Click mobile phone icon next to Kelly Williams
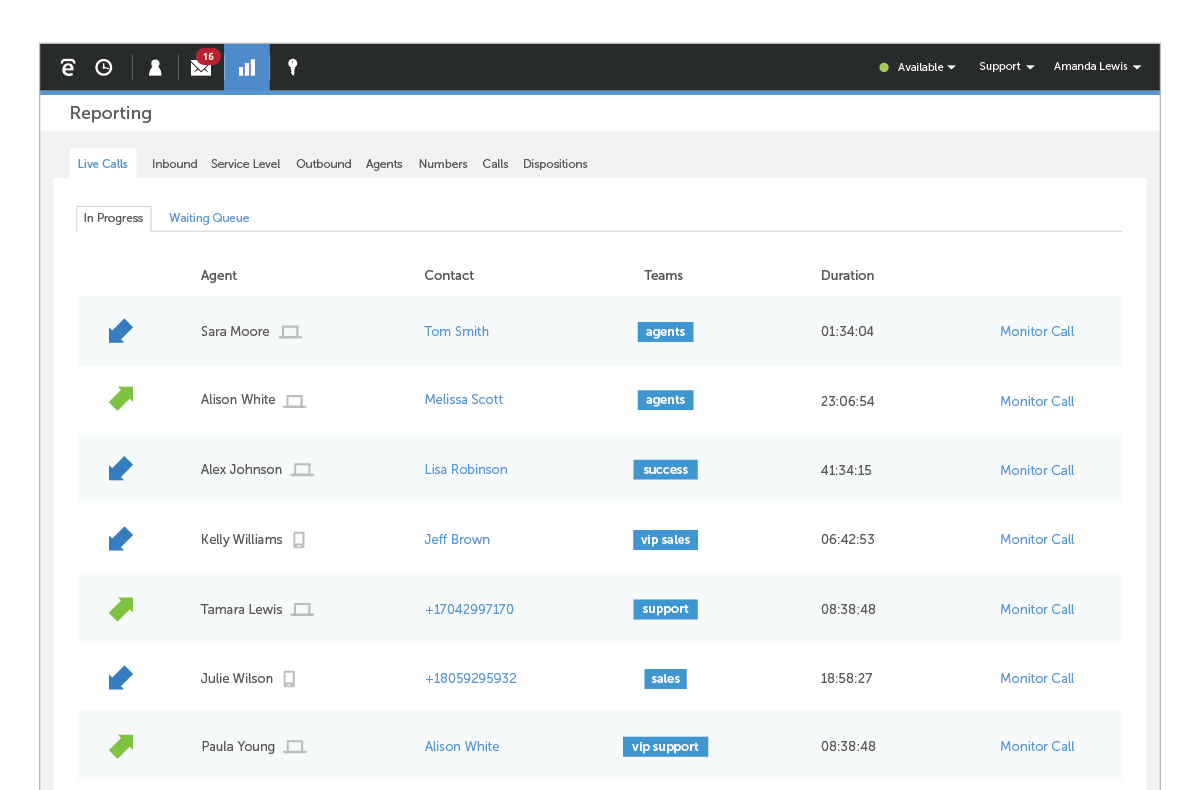The image size is (1200, 790). point(298,539)
